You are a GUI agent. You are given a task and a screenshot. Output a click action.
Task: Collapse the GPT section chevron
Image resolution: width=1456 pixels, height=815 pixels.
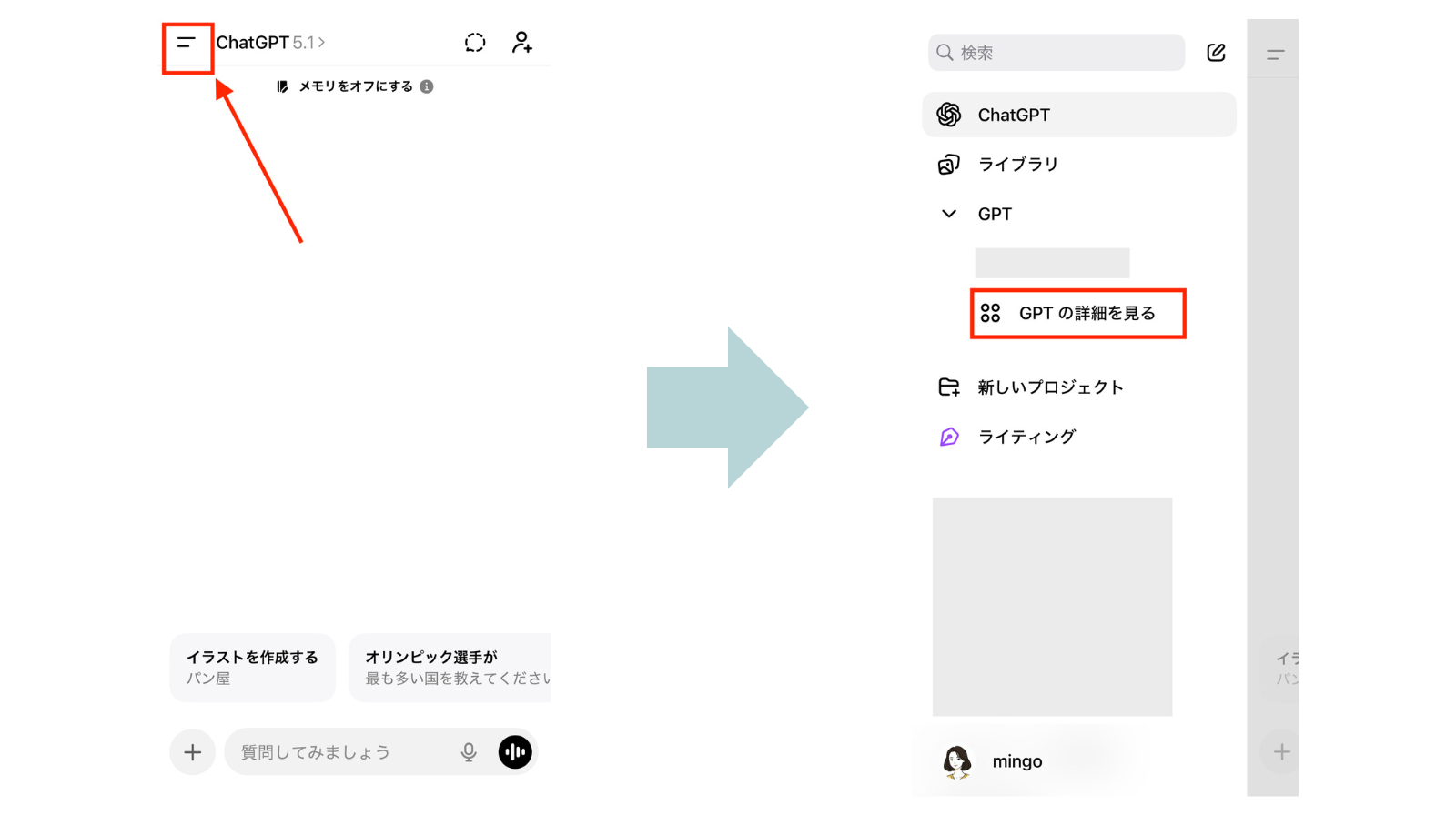point(949,214)
